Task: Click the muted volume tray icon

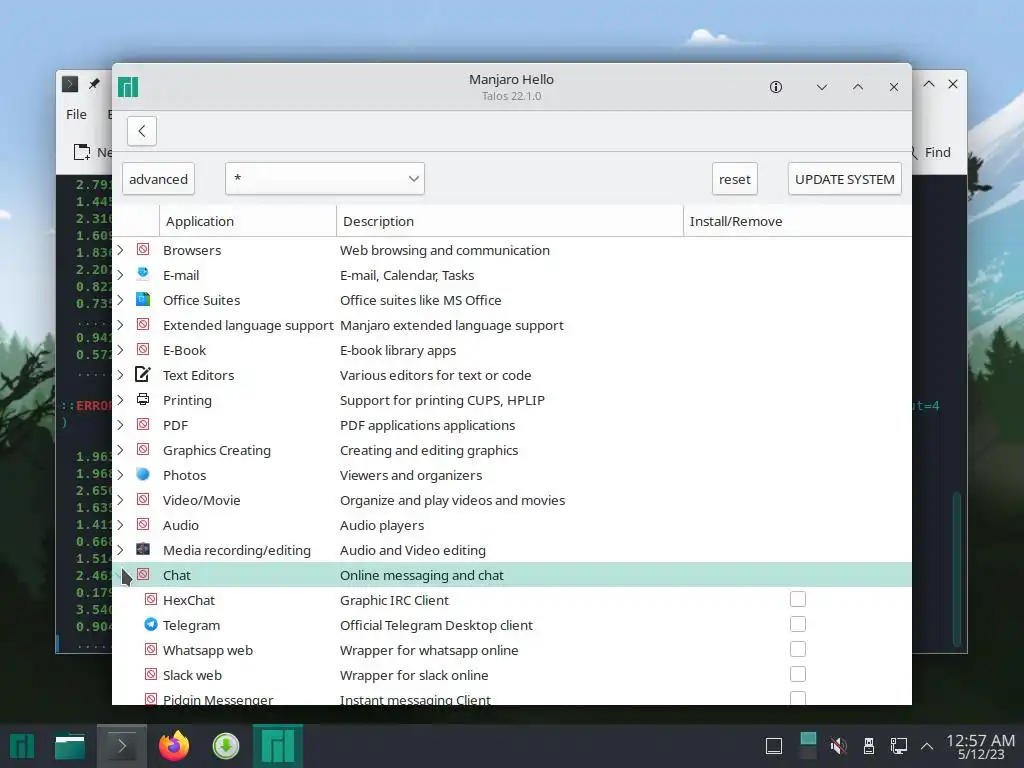Action: 838,745
